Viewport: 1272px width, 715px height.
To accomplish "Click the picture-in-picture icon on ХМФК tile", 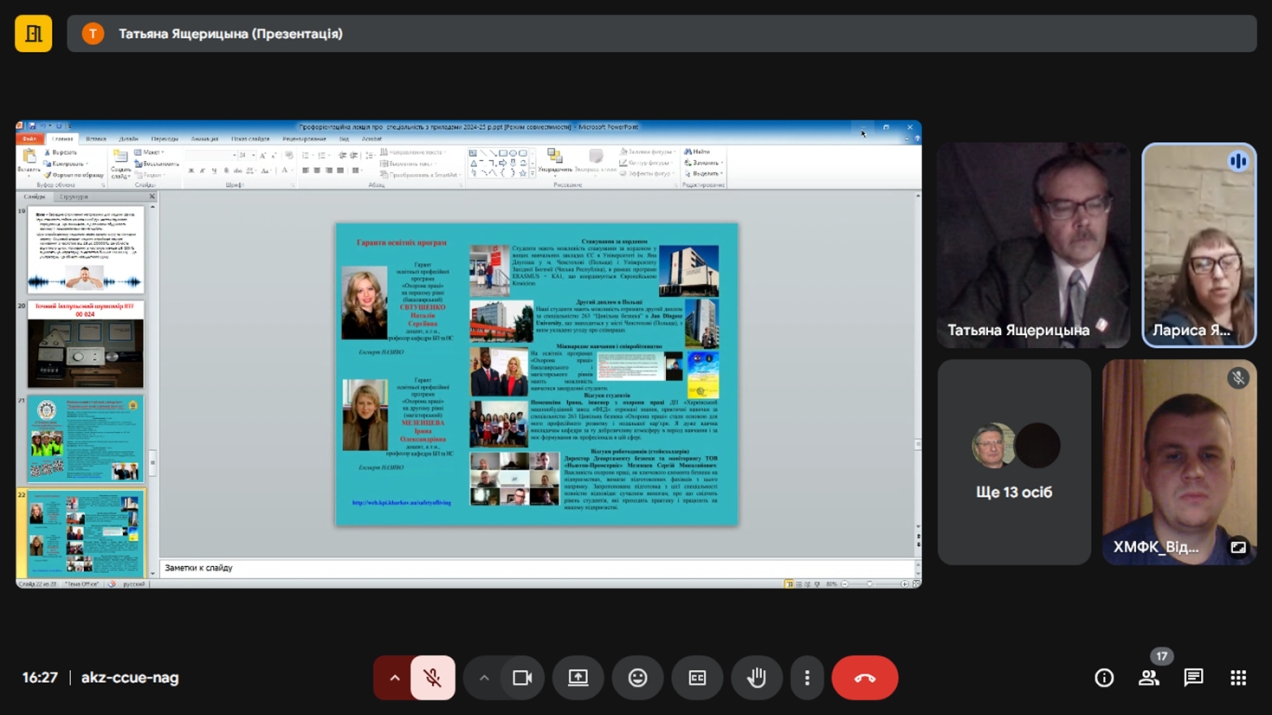I will (1238, 547).
